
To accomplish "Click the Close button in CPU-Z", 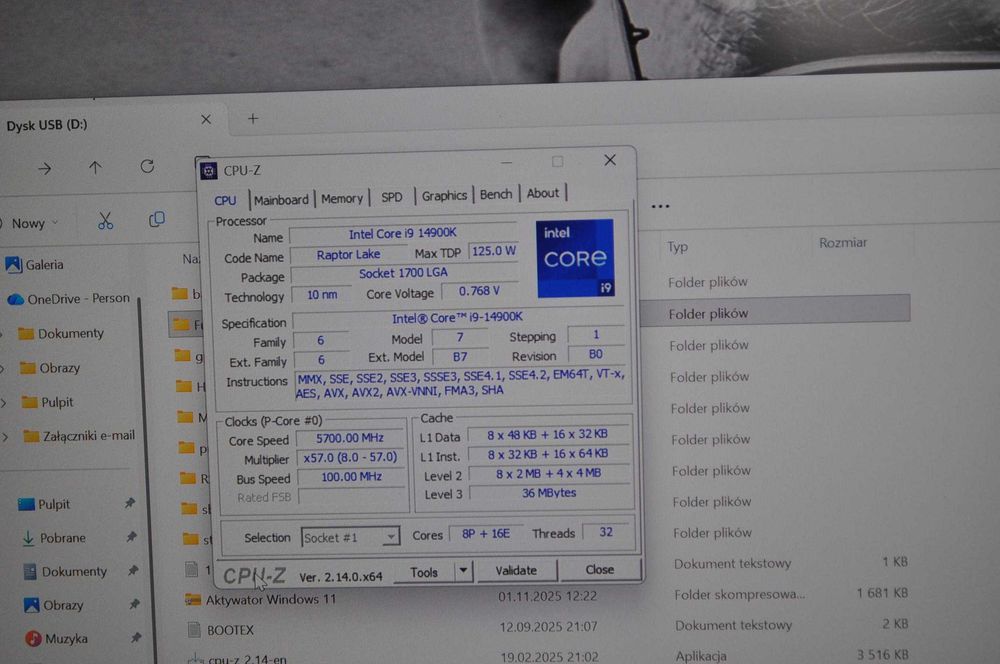I will (x=599, y=570).
